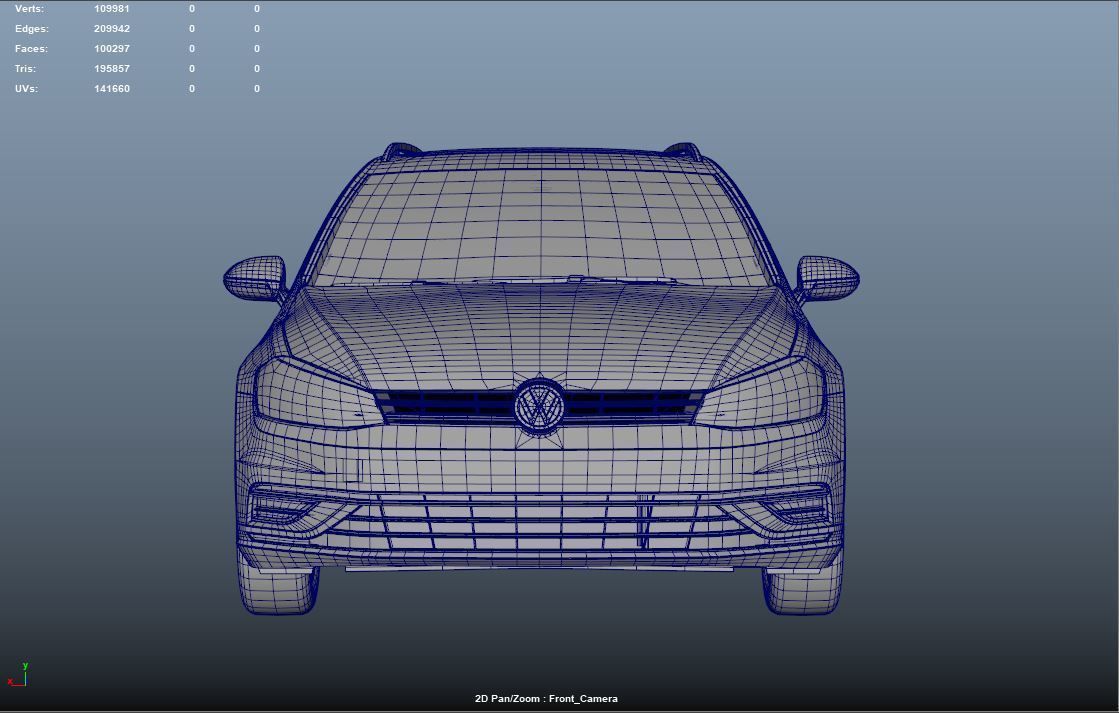Click the 2D Pan/Zoom : Front_Camera label
1119x713 pixels.
coord(546,699)
